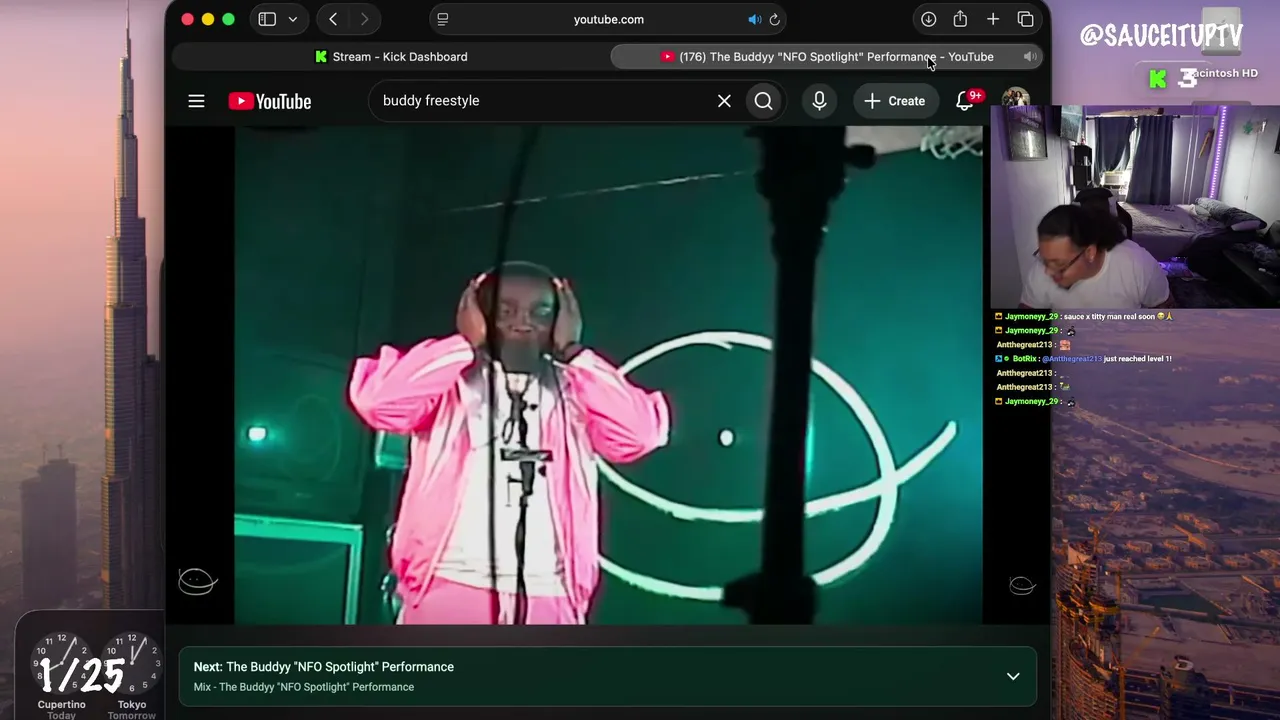
Task: Clear the YouTube search query
Action: [724, 101]
